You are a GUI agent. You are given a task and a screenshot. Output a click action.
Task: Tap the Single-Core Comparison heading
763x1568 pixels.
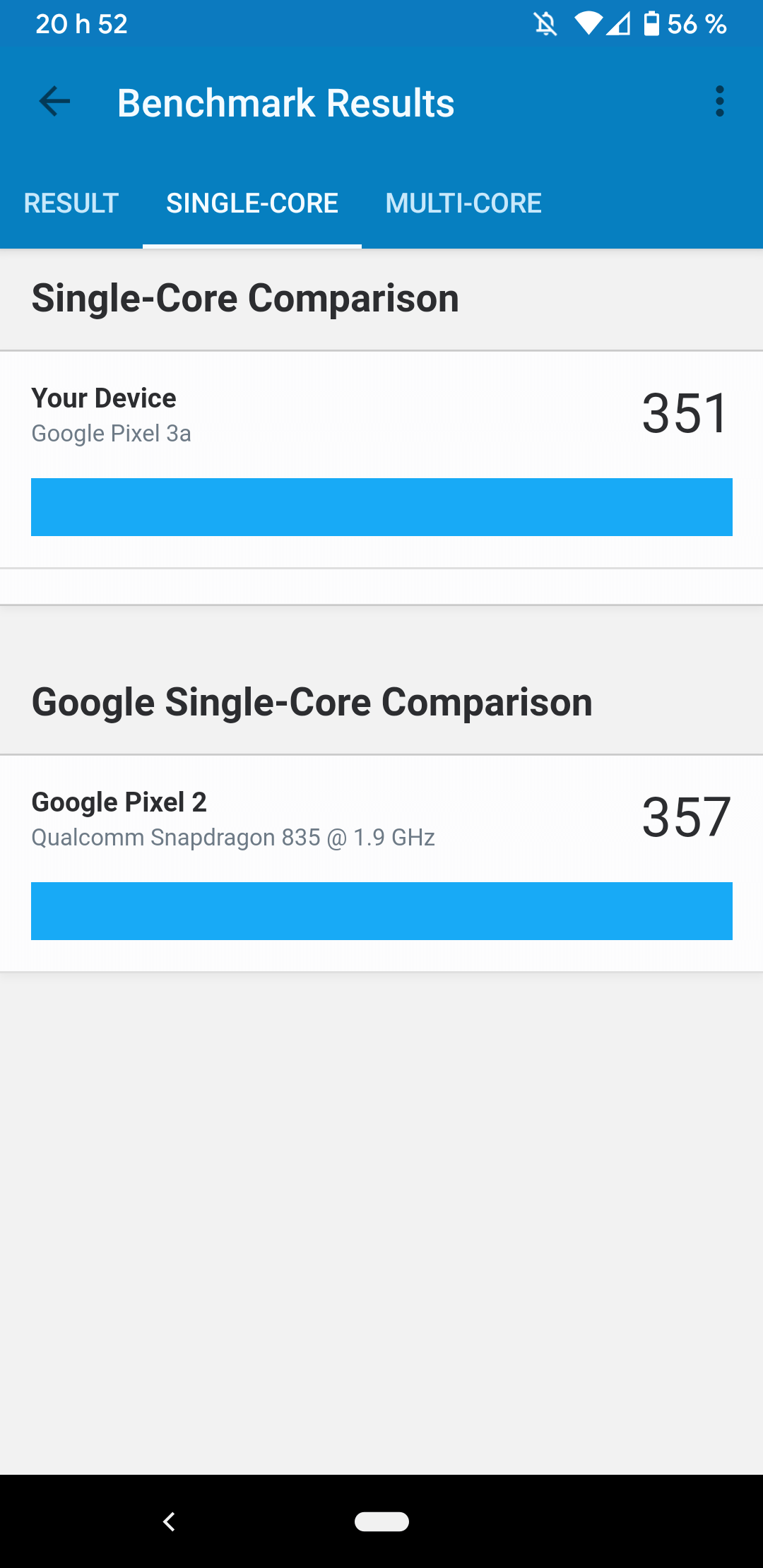245,298
